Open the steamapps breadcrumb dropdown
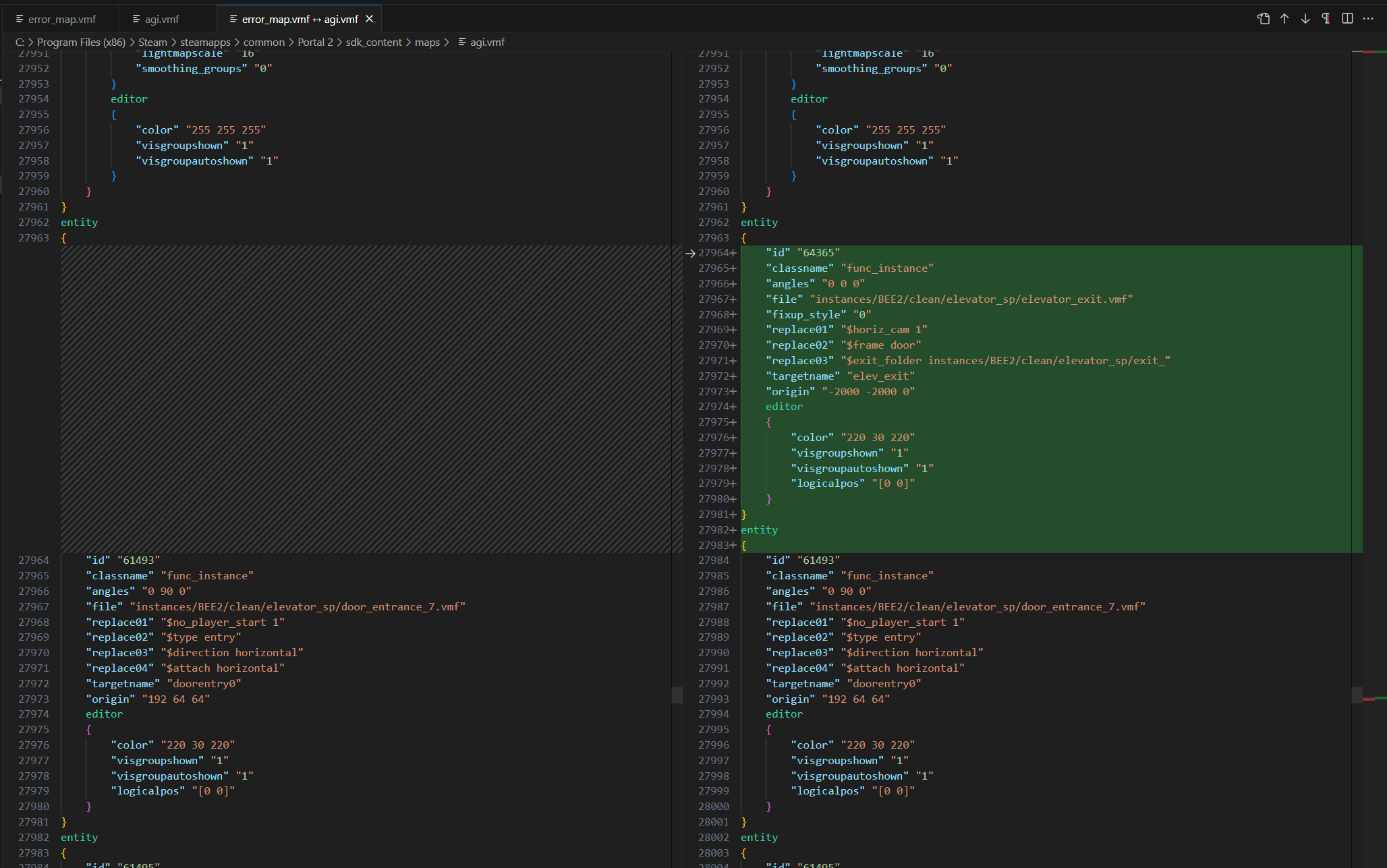 click(205, 42)
